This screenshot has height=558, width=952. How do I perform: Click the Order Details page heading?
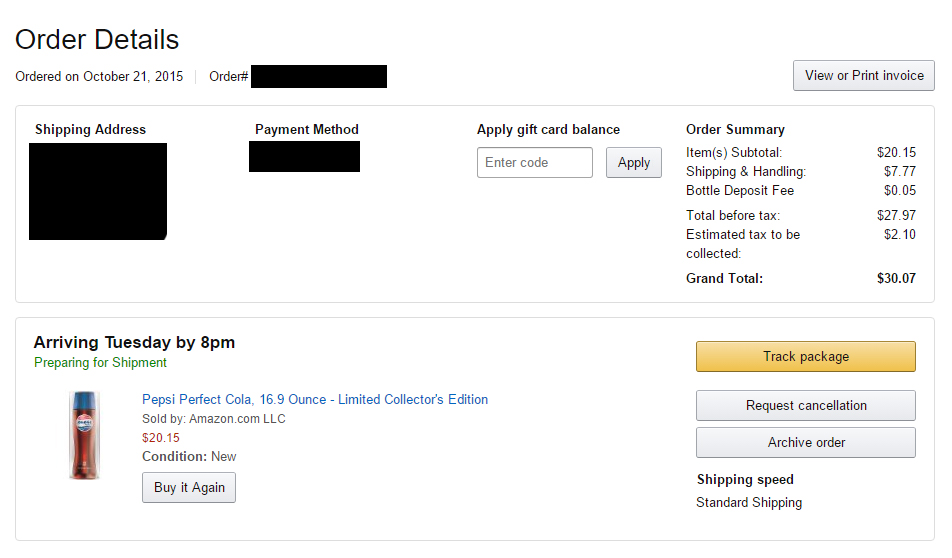point(97,40)
